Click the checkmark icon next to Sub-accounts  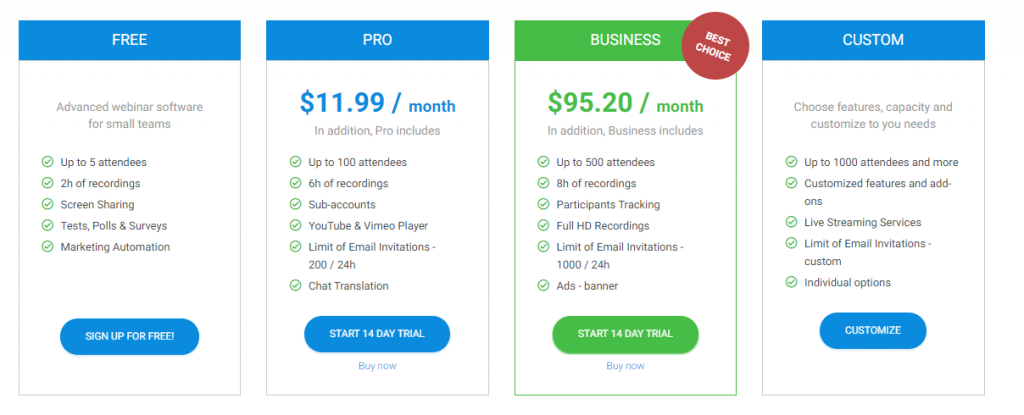(x=295, y=204)
